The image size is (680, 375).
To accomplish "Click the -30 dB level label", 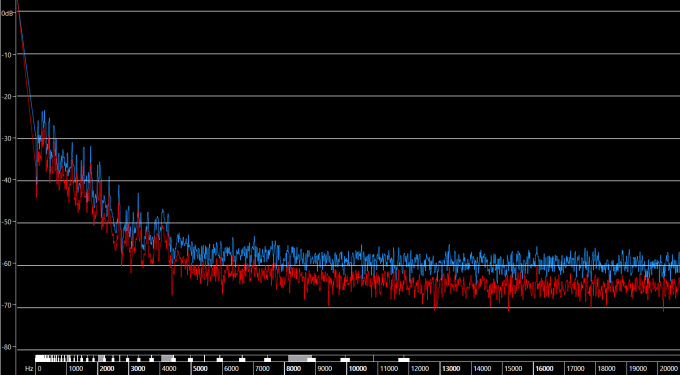I will 7,139.
